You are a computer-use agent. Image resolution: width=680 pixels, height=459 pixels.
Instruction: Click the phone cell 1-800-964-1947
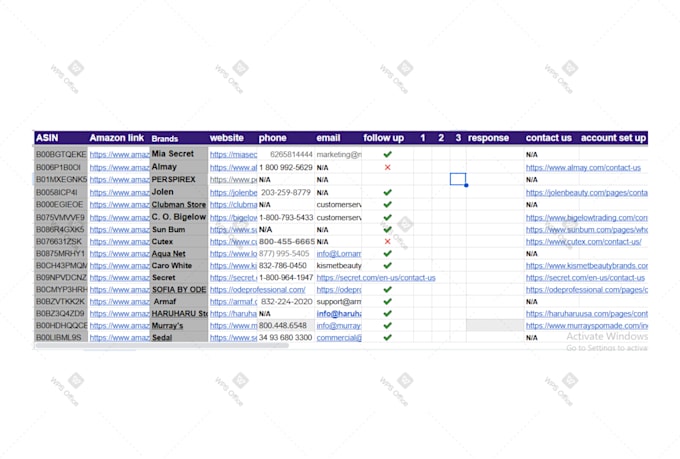(286, 278)
